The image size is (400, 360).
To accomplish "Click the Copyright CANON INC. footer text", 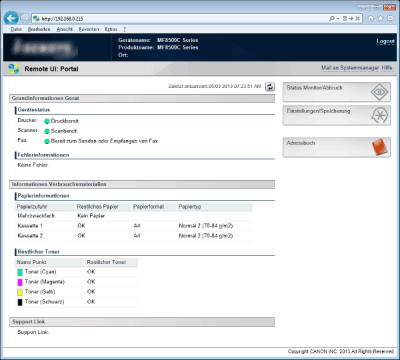I will pos(341,351).
